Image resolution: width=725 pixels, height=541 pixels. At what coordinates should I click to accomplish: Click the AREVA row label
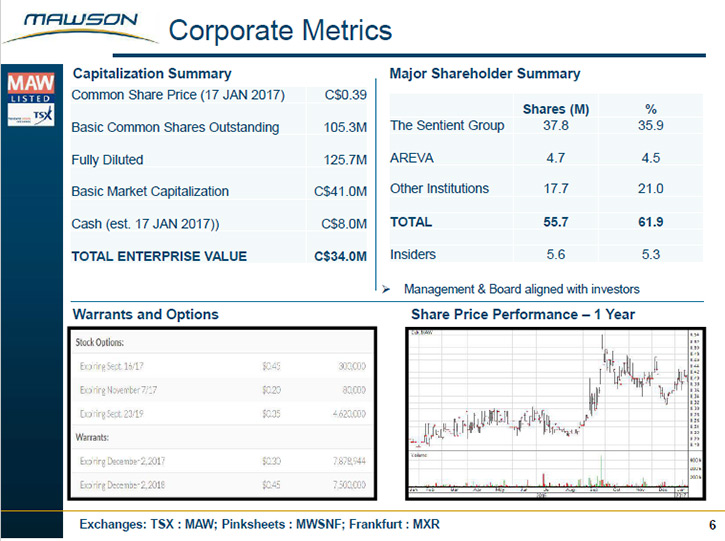tap(412, 158)
